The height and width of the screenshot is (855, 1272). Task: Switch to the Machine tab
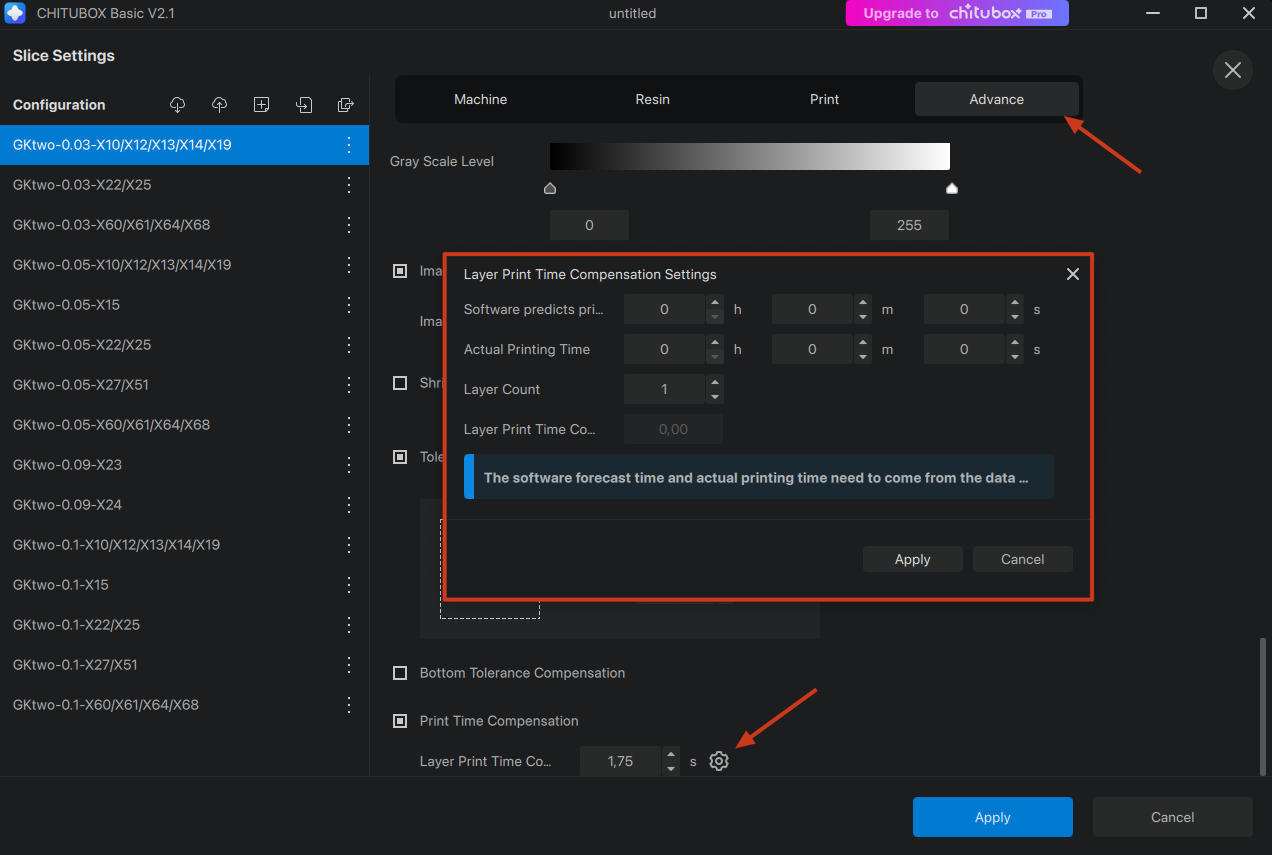(x=480, y=100)
